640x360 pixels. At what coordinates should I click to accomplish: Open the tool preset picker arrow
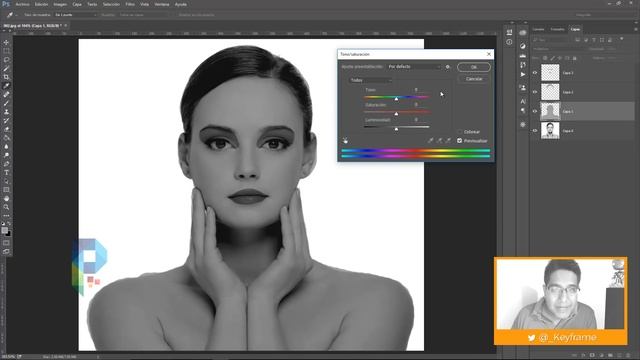pos(15,15)
